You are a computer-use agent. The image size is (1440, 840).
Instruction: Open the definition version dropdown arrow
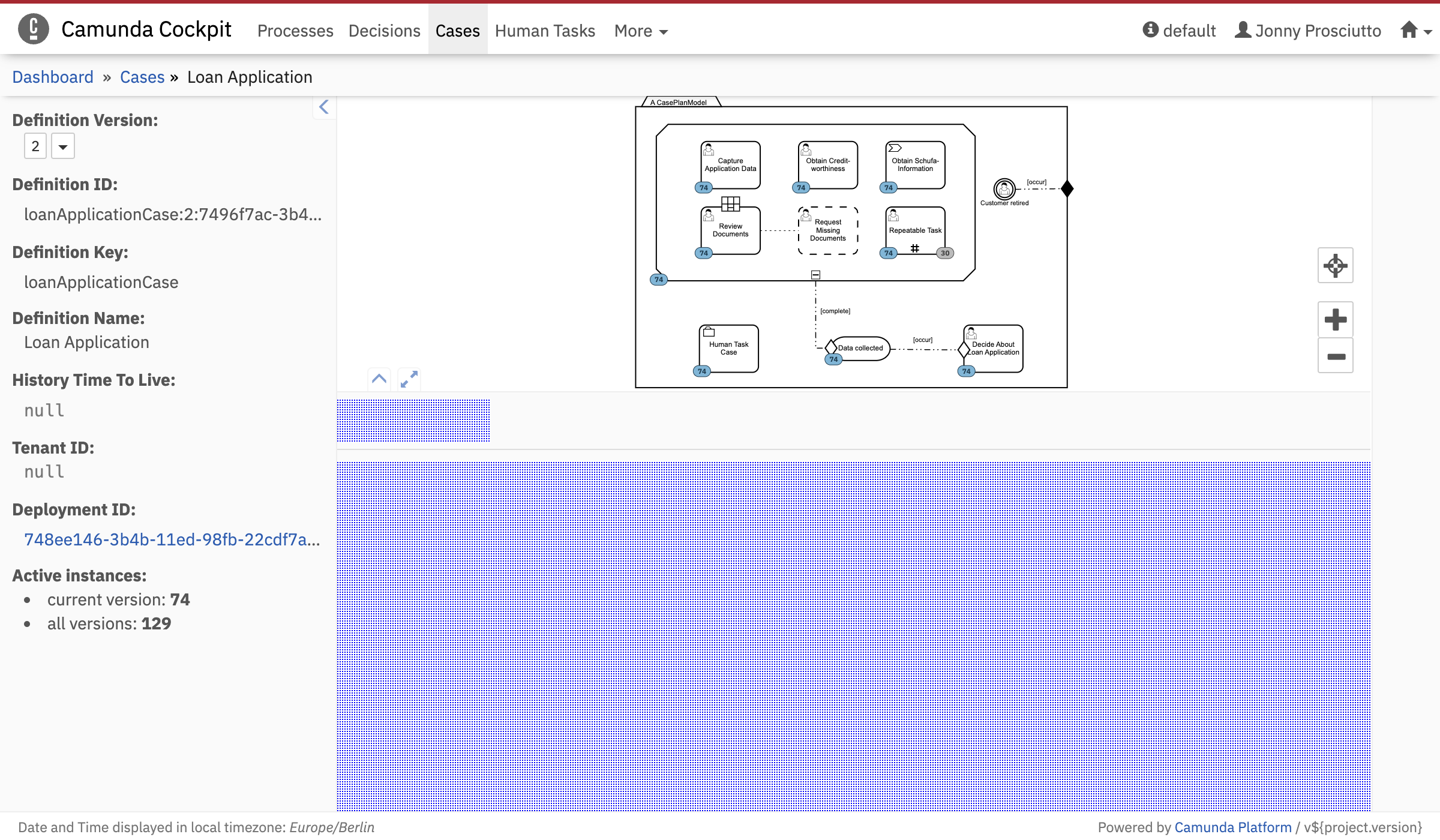pyautogui.click(x=63, y=146)
